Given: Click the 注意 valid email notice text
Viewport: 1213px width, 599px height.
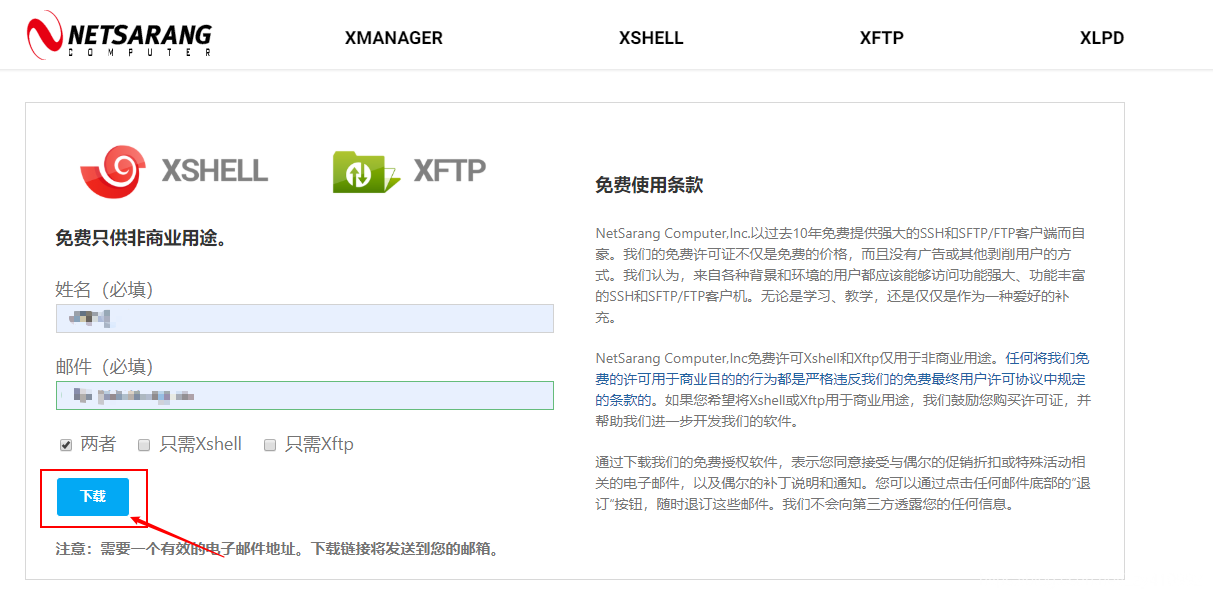Looking at the screenshot, I should (x=277, y=549).
